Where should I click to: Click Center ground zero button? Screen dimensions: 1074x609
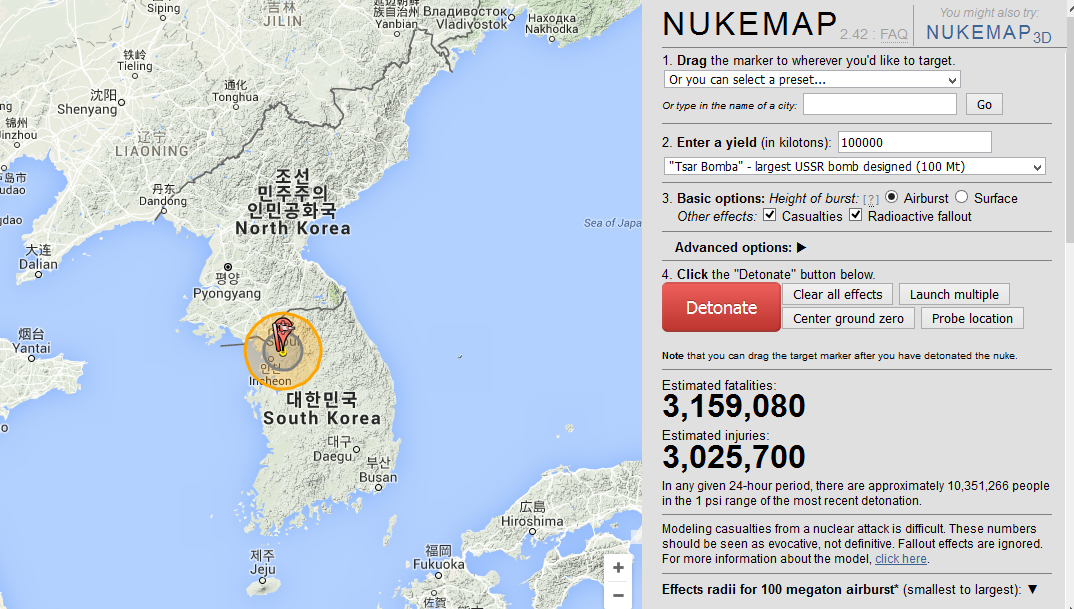point(848,319)
